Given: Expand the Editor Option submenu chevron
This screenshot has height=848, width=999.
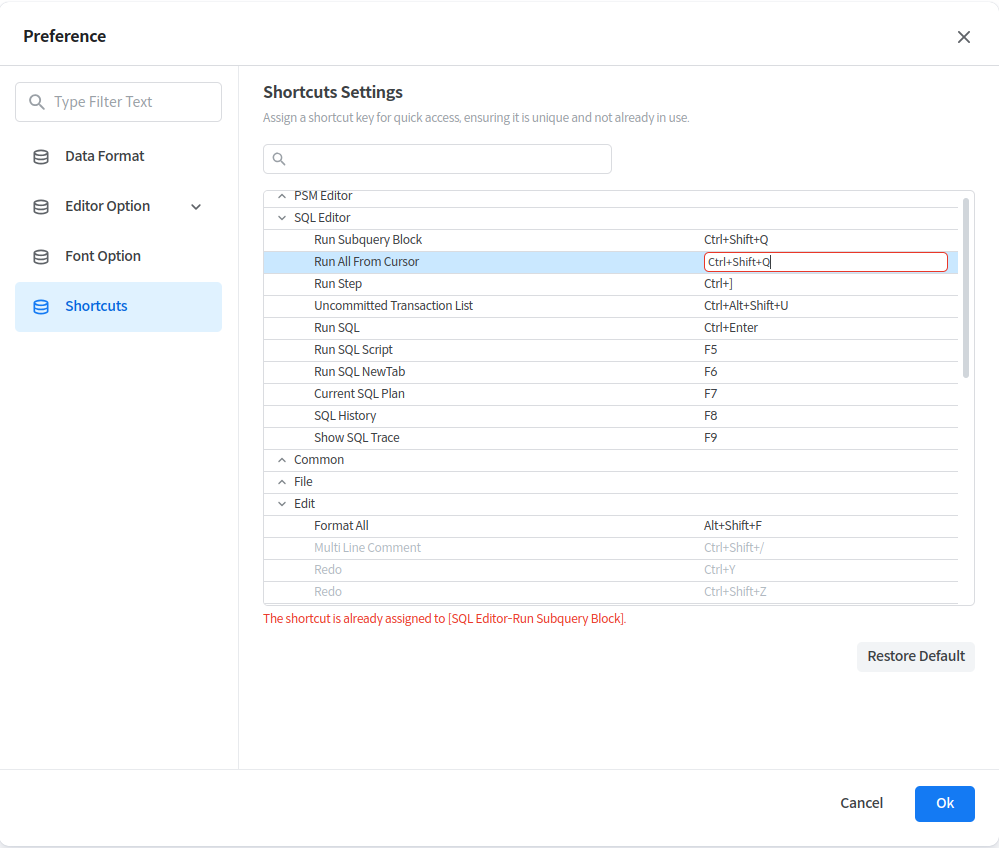Looking at the screenshot, I should pyautogui.click(x=196, y=207).
